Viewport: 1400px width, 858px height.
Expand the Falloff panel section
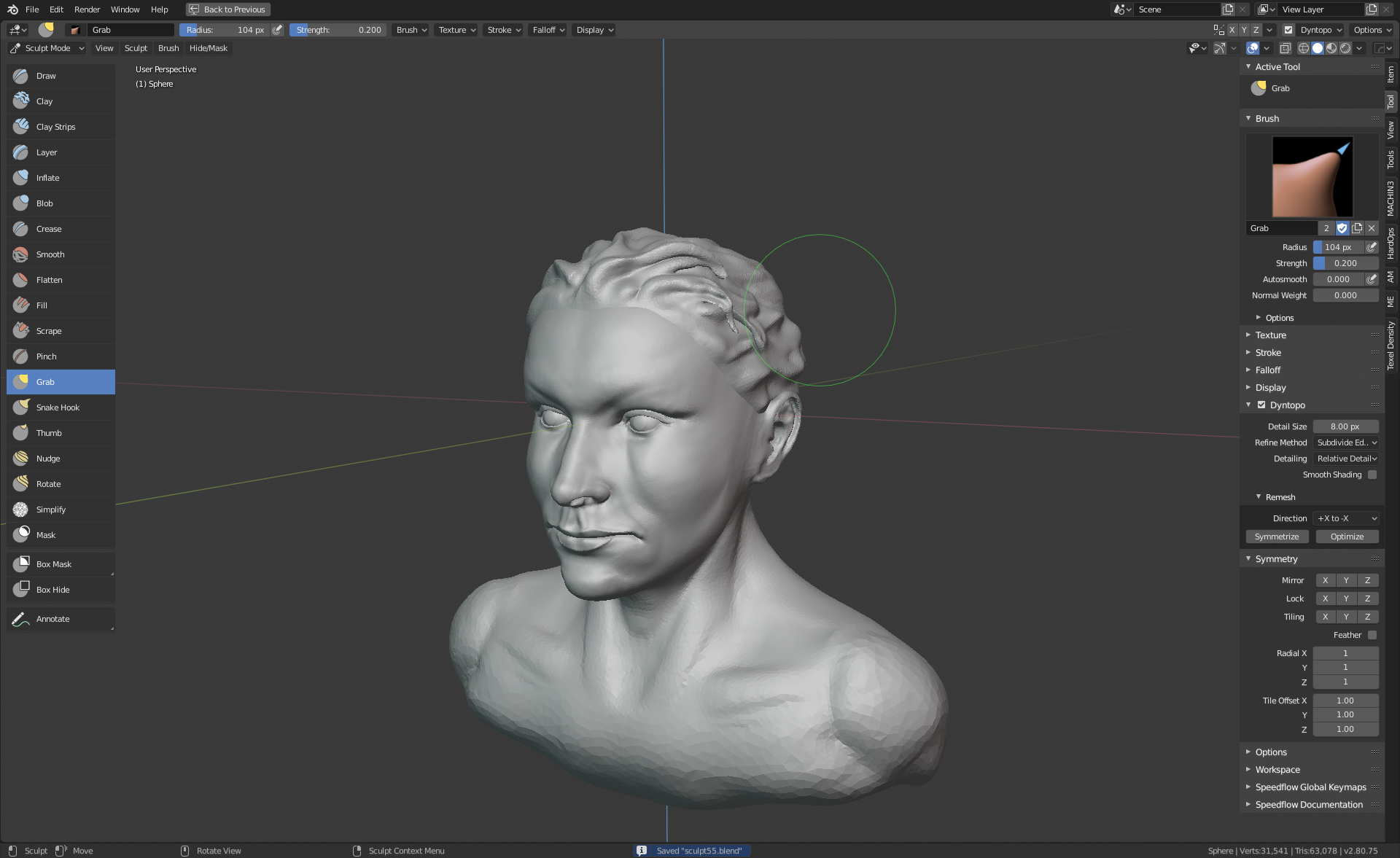pos(1267,370)
